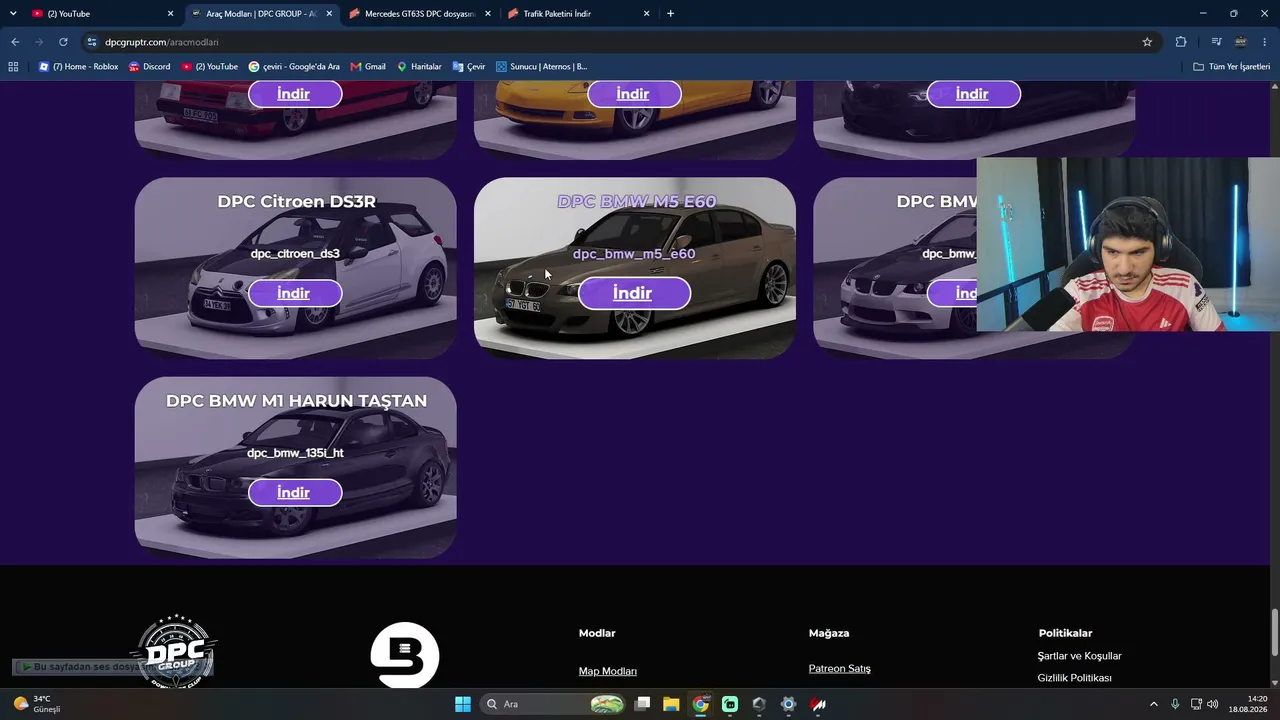Click İndir on the top-row black car card

(973, 94)
